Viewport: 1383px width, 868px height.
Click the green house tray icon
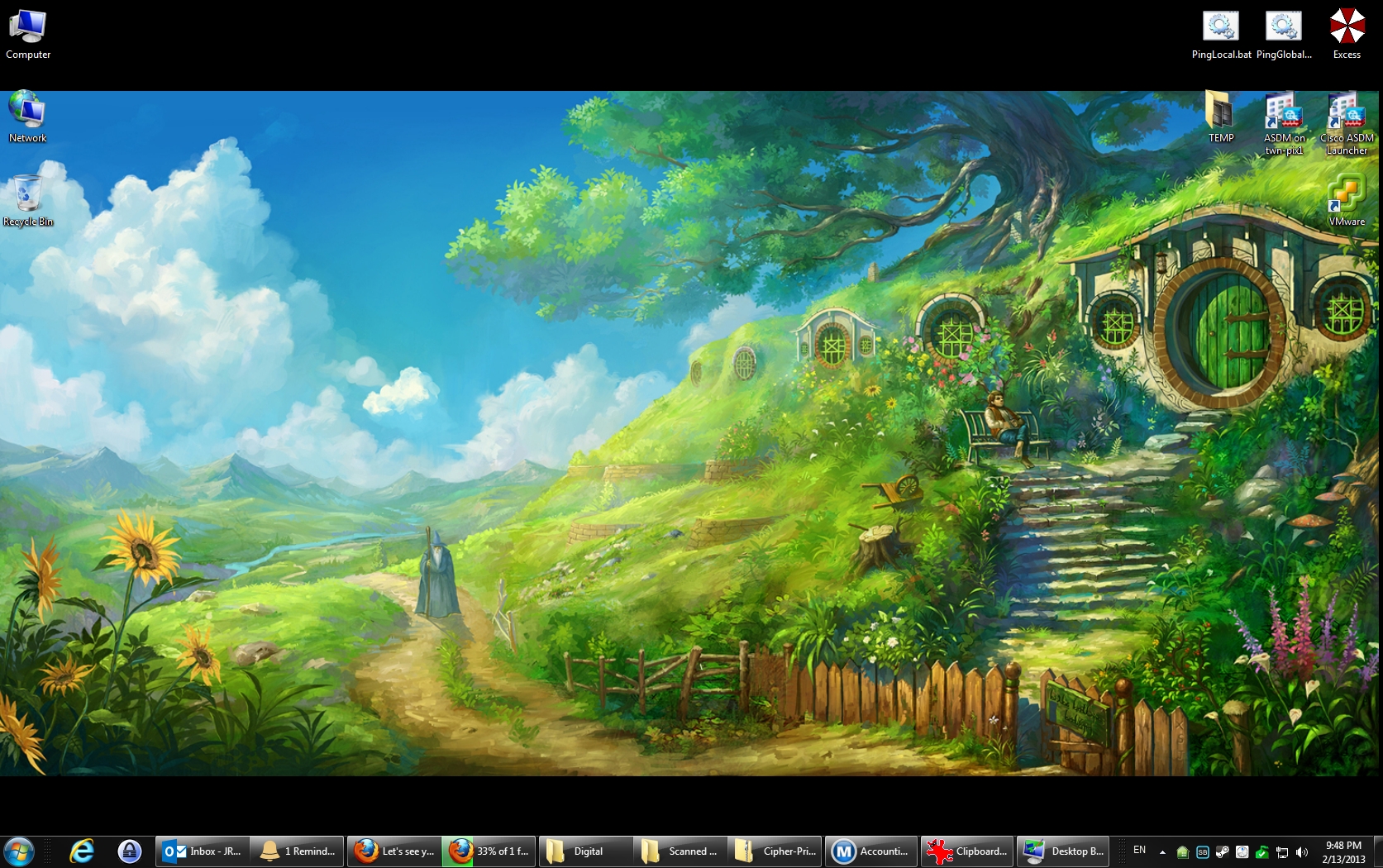pos(1183,852)
